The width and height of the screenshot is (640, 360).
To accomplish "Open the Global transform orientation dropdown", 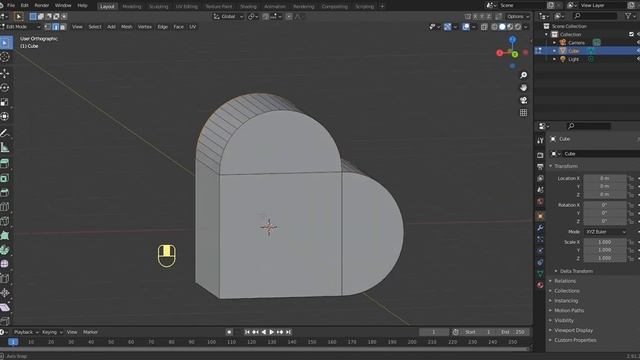I will click(x=229, y=17).
